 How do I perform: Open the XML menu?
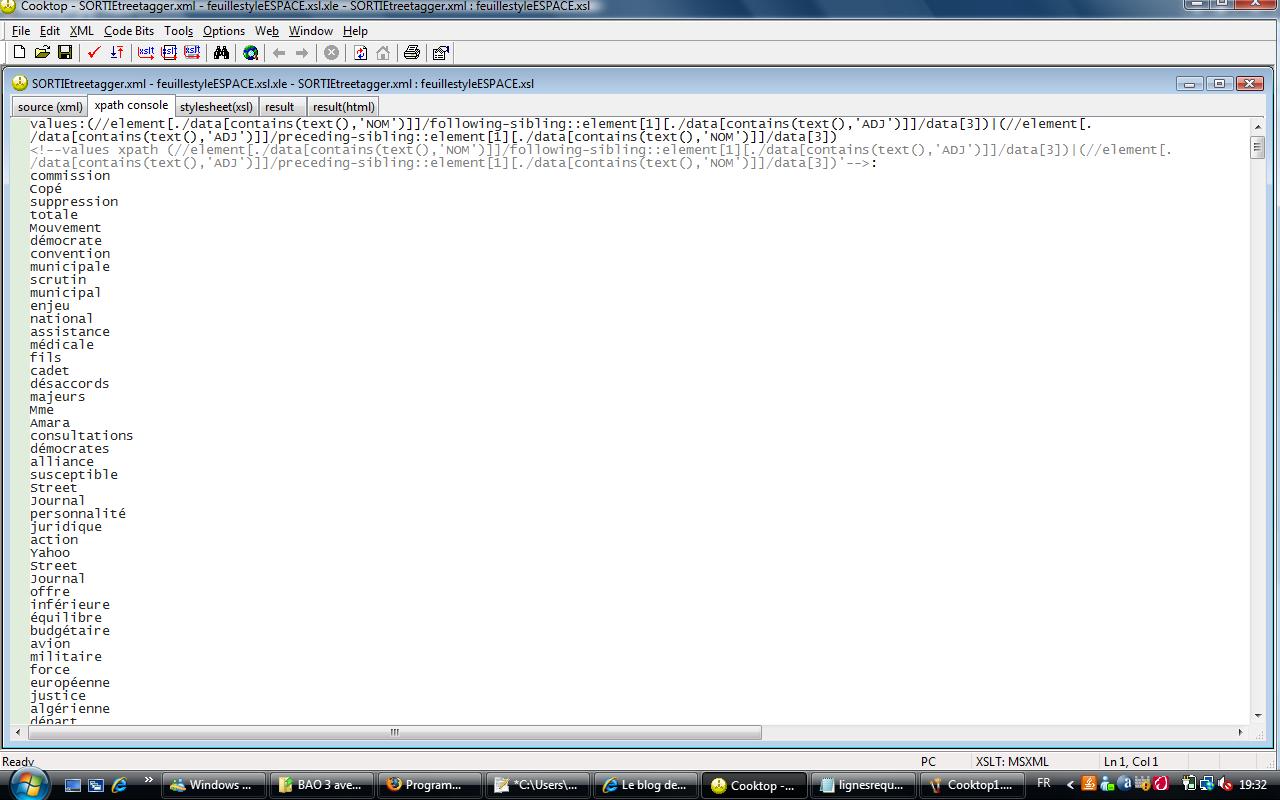pyautogui.click(x=81, y=31)
